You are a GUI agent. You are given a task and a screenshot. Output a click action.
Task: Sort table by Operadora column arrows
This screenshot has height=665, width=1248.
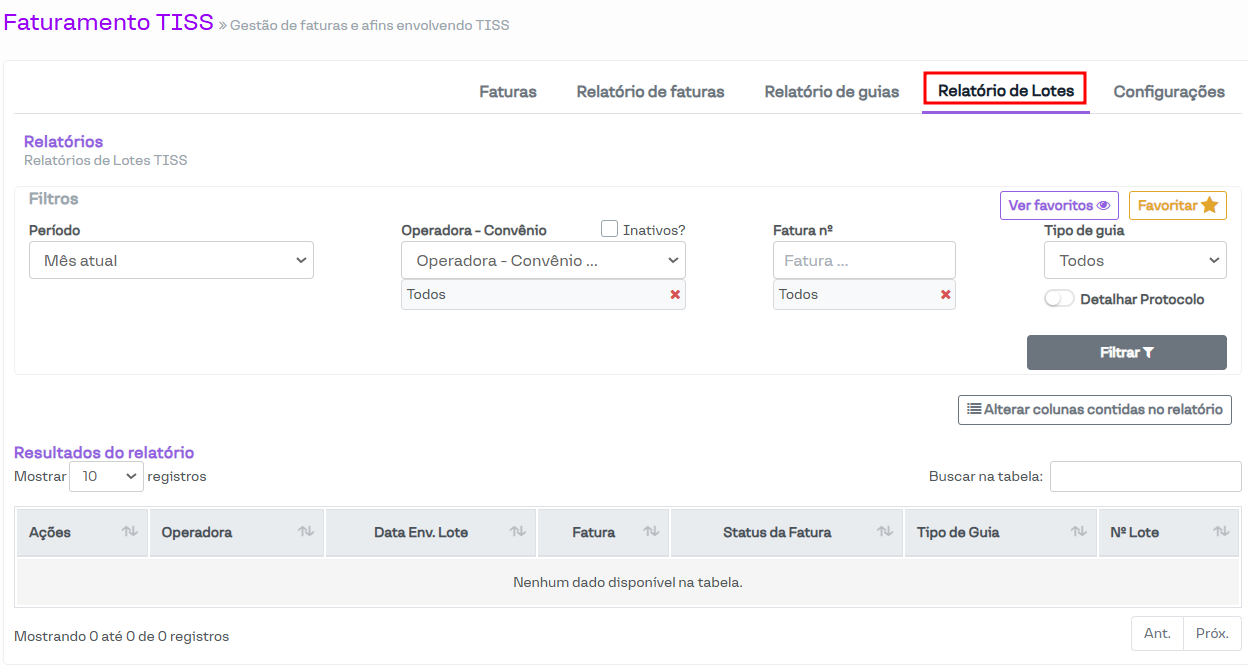(306, 532)
